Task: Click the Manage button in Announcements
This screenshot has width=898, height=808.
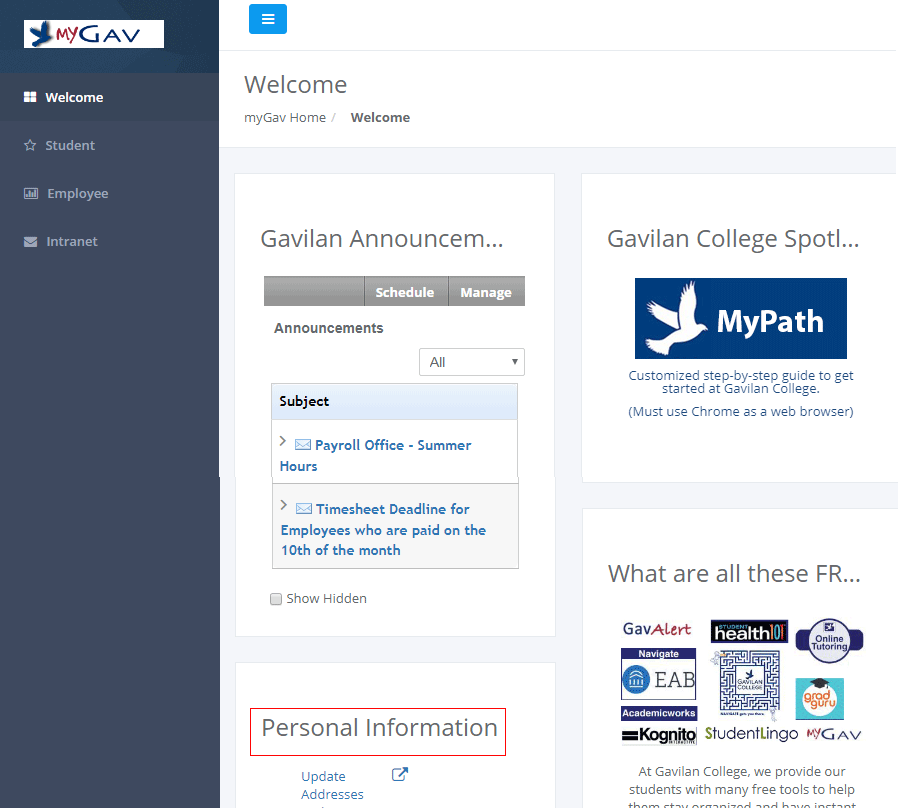Action: pos(486,292)
